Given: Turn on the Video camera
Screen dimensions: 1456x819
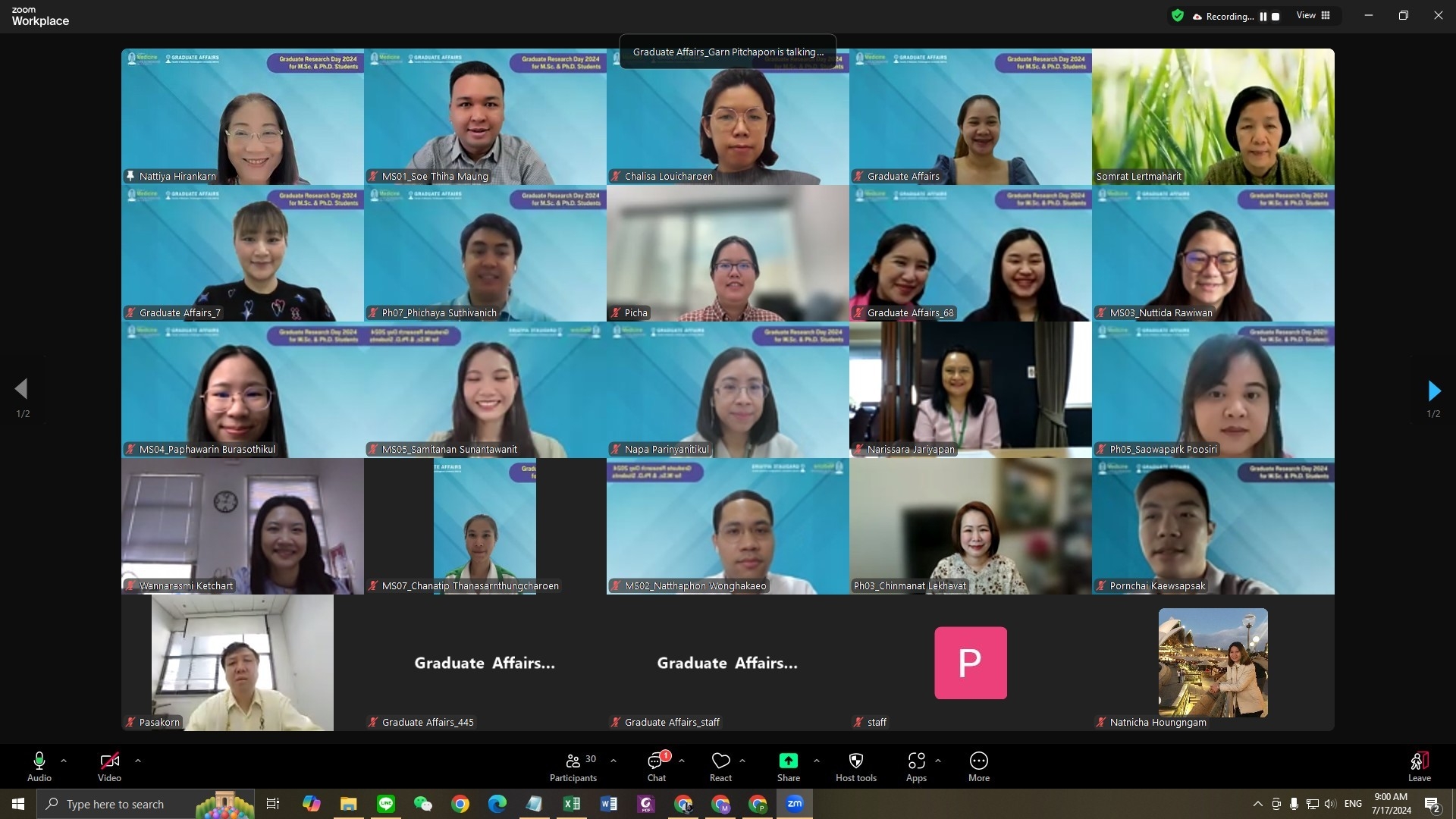Looking at the screenshot, I should point(109,761).
